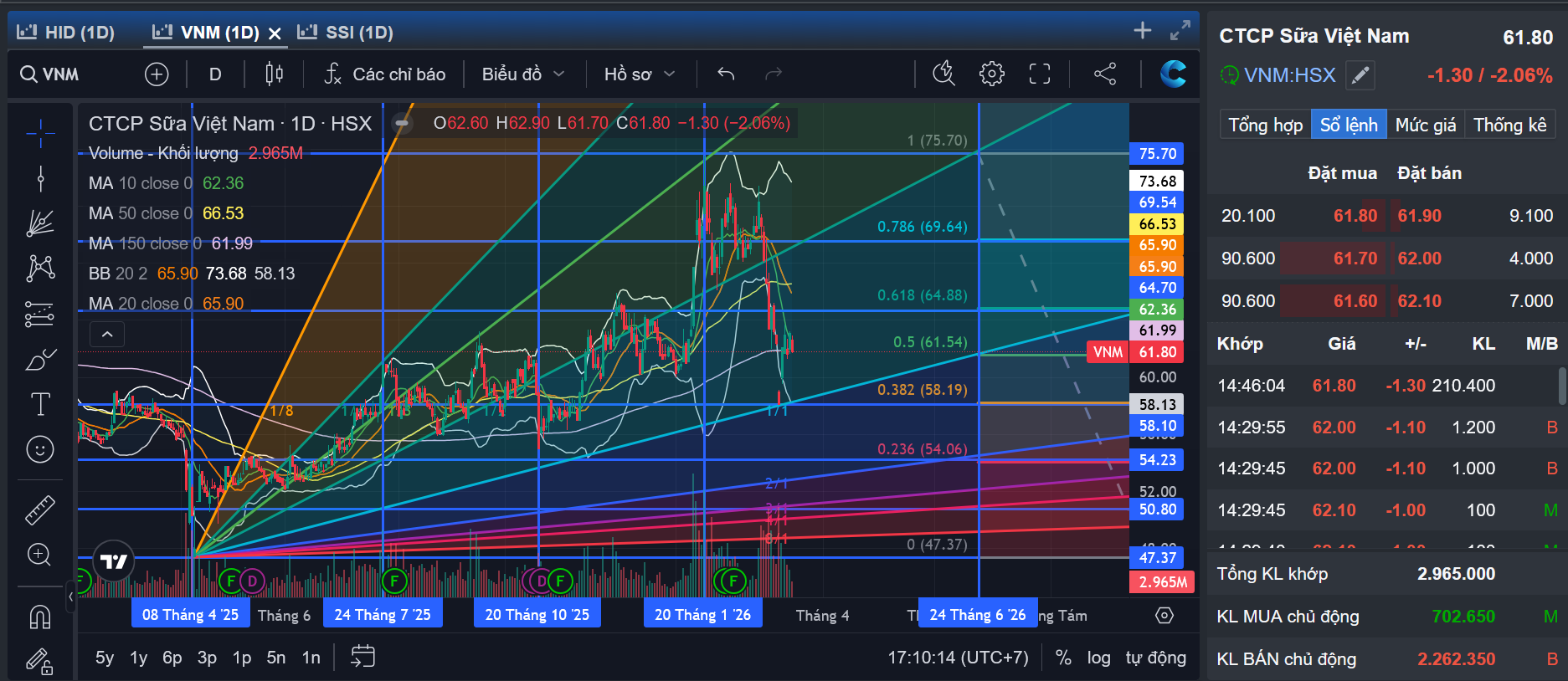Screen dimensions: 1568x681
Task: Open the Các chỉ báo indicators dialog
Action: click(385, 74)
